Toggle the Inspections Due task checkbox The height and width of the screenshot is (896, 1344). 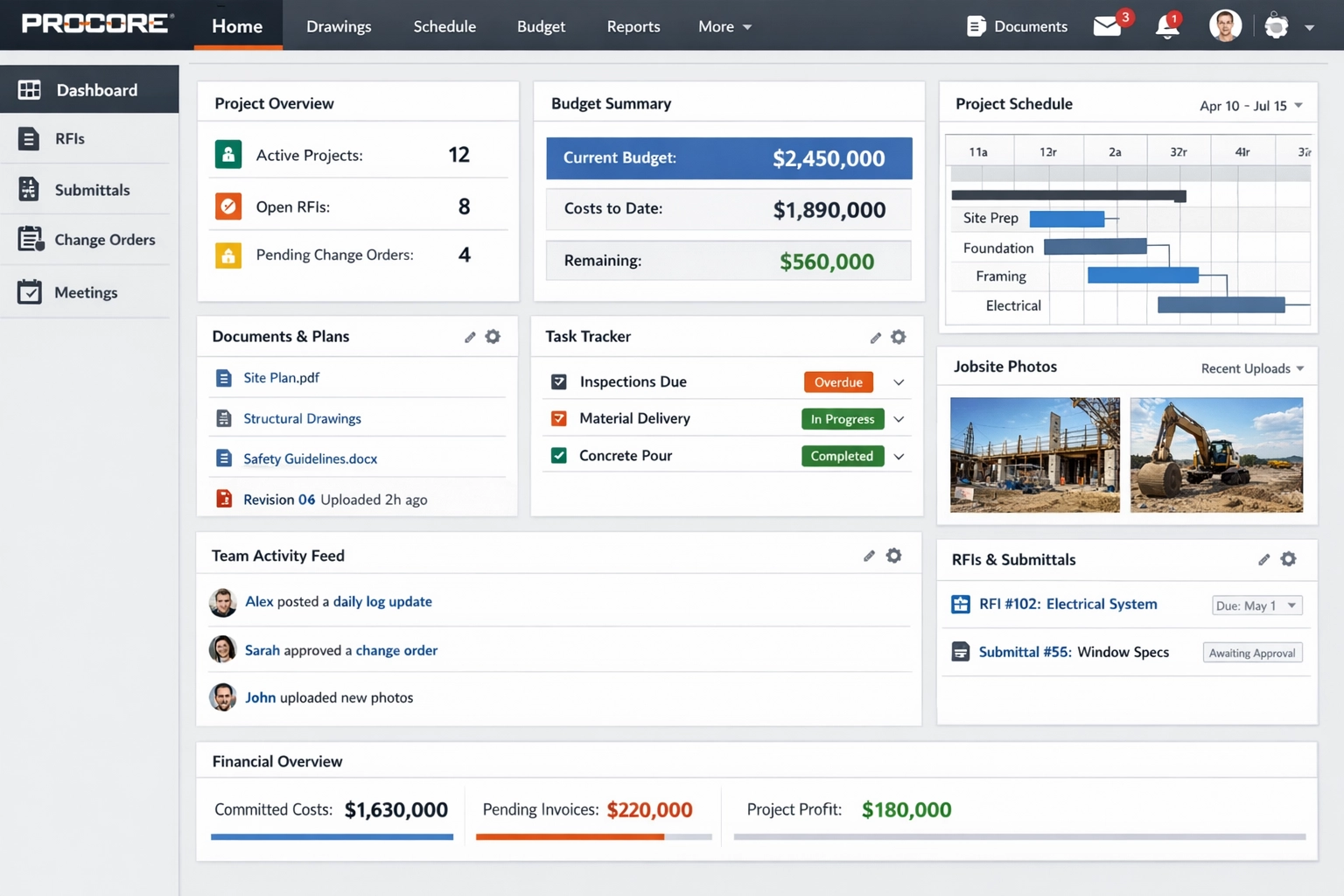pos(558,381)
